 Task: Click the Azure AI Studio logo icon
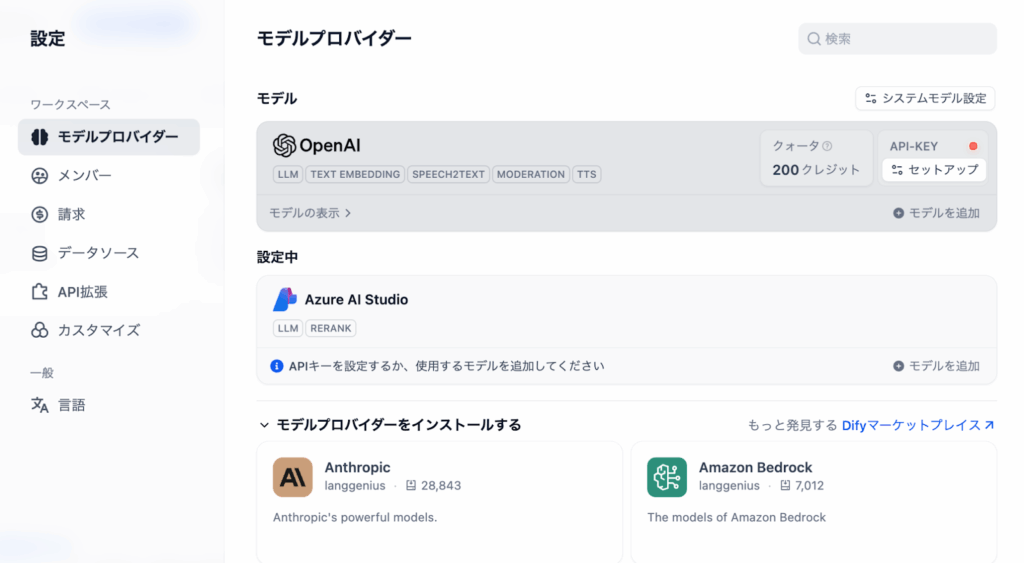pyautogui.click(x=285, y=299)
